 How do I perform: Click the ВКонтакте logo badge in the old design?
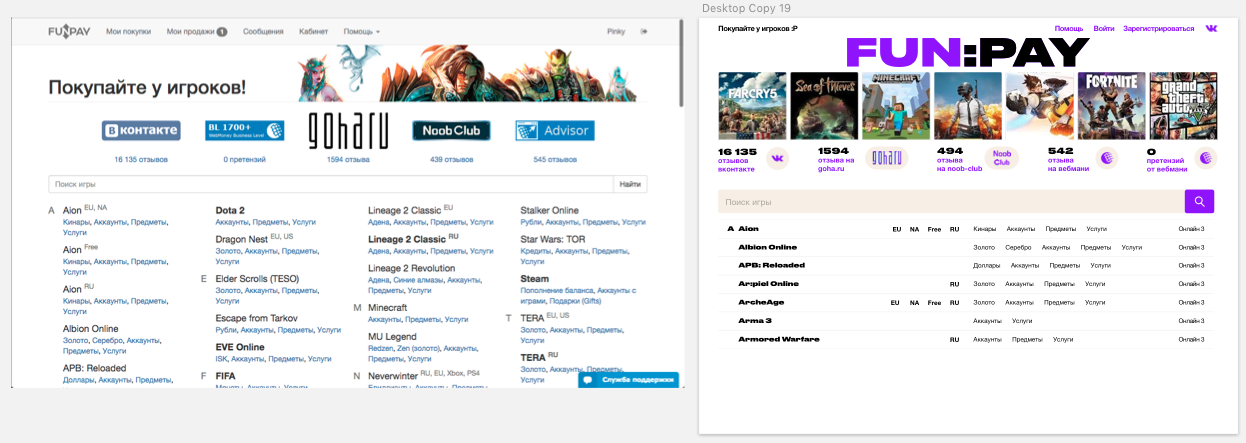pos(141,131)
